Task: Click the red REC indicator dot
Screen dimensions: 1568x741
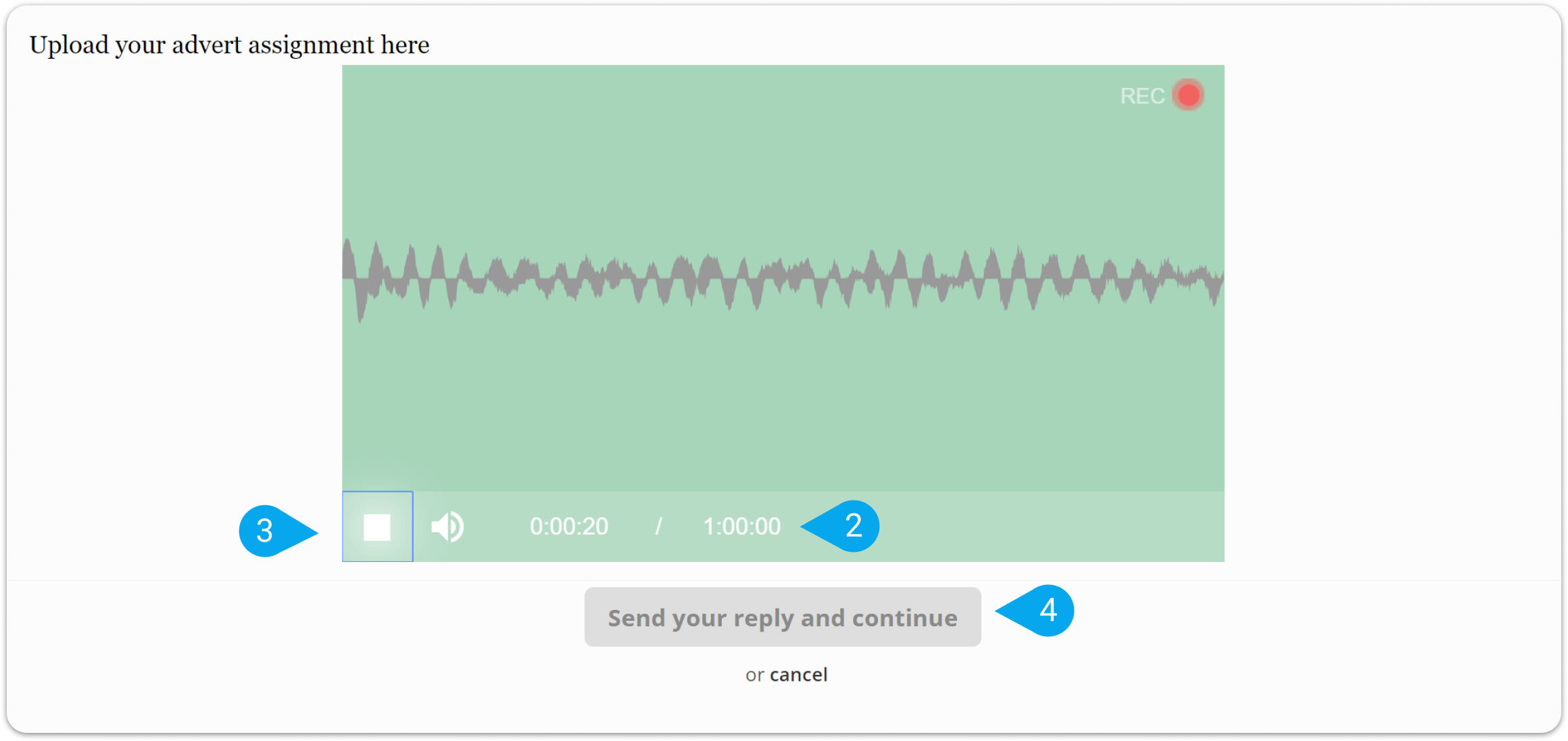Action: [1188, 95]
